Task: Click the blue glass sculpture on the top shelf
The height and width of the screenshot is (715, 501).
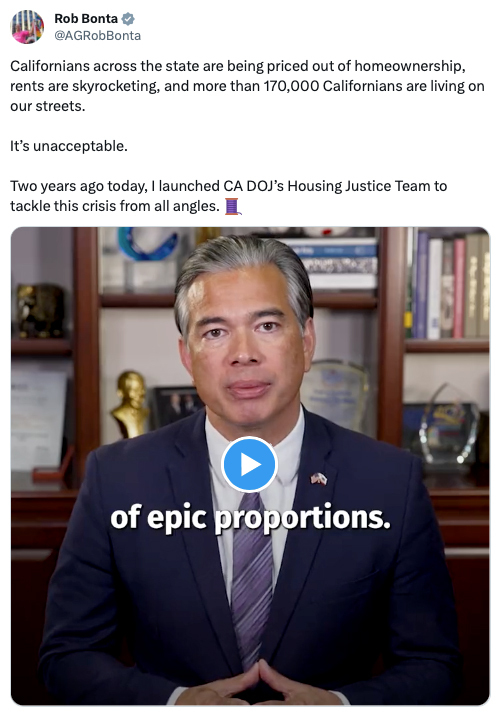Action: [x=147, y=244]
